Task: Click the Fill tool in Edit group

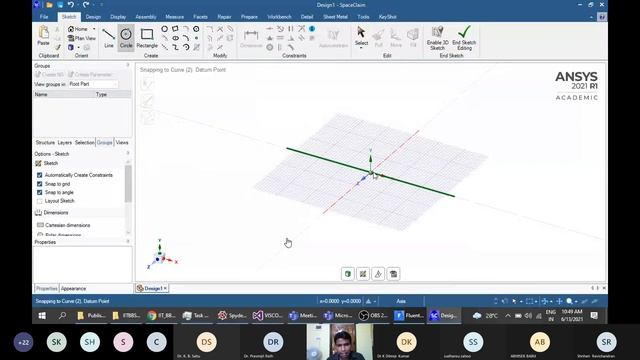Action: tap(413, 38)
